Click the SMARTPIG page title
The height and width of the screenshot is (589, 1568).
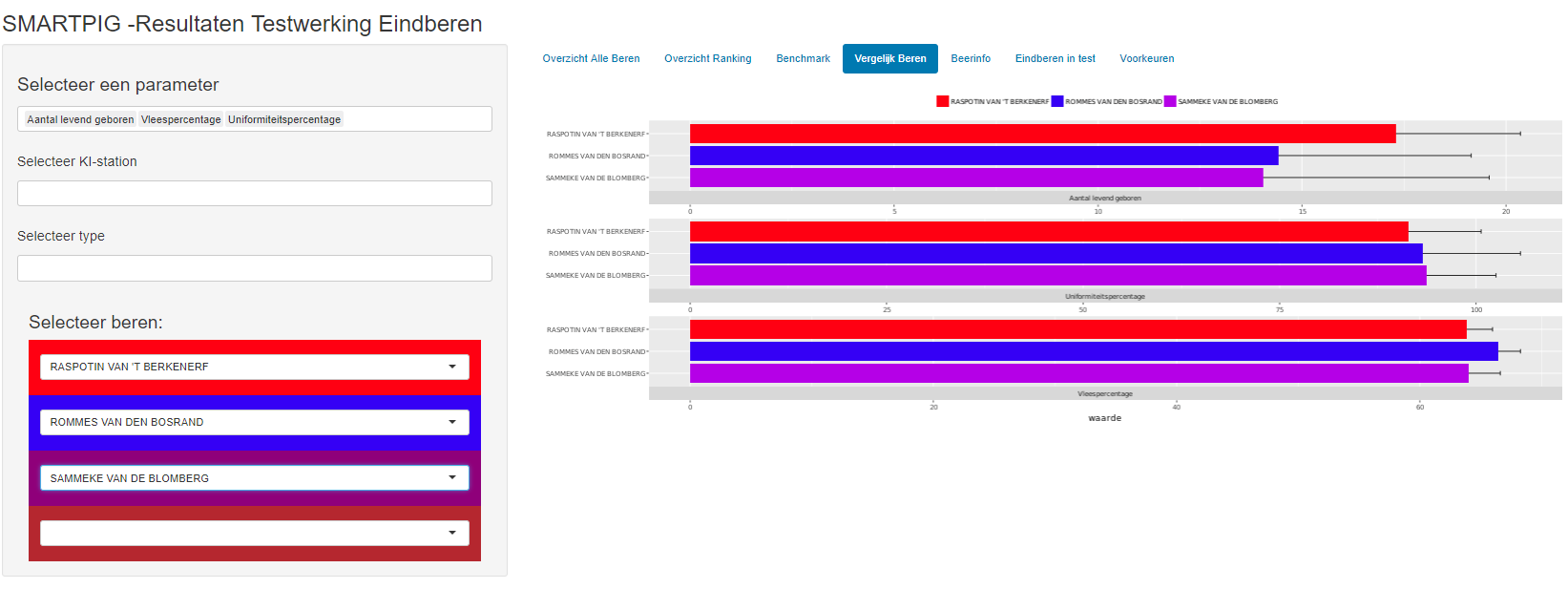[242, 24]
